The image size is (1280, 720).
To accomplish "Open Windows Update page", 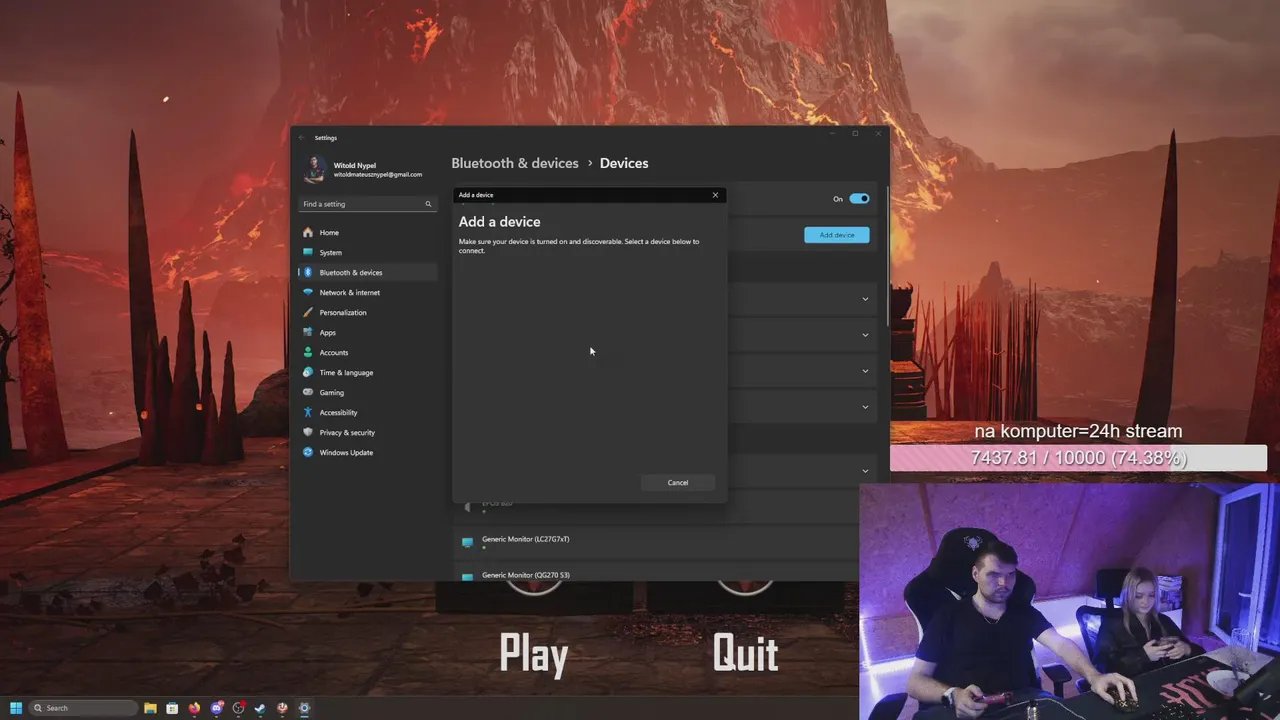I will pos(367,452).
